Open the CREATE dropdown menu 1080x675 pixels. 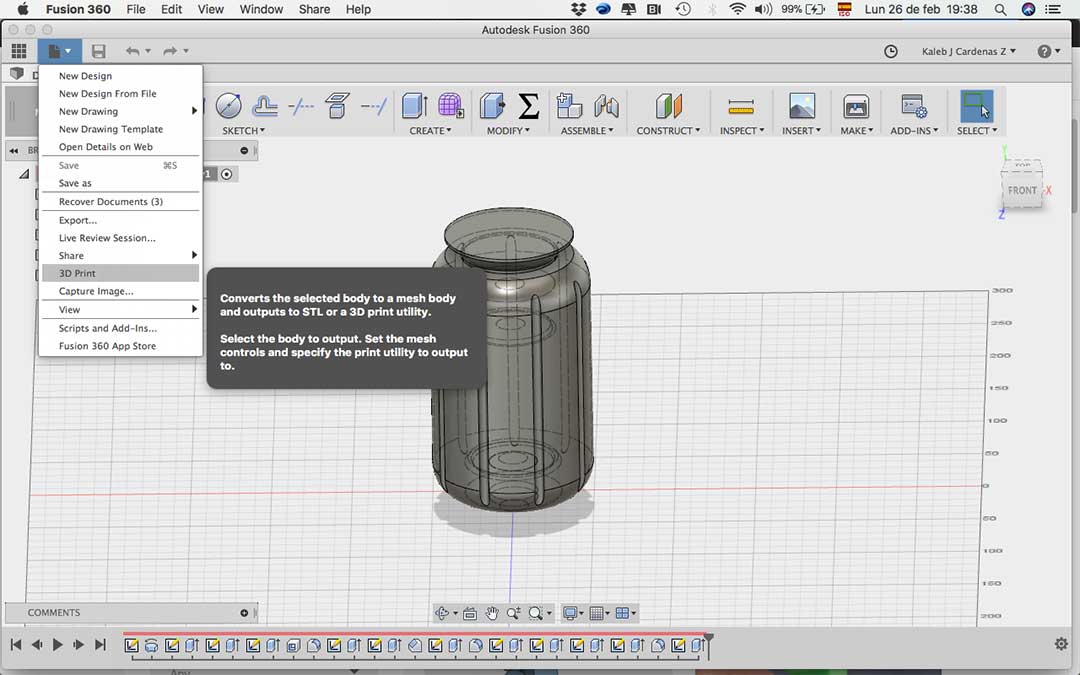[x=430, y=131]
